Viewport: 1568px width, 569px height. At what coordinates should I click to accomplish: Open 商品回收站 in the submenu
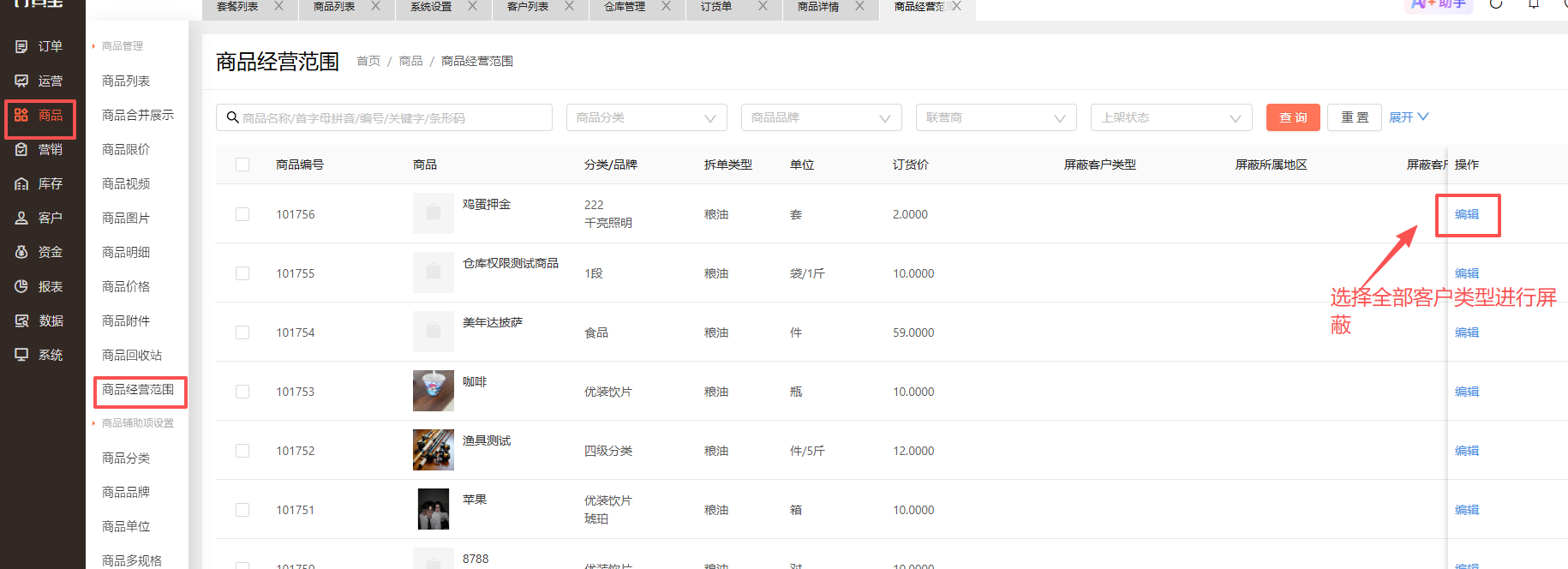point(132,355)
